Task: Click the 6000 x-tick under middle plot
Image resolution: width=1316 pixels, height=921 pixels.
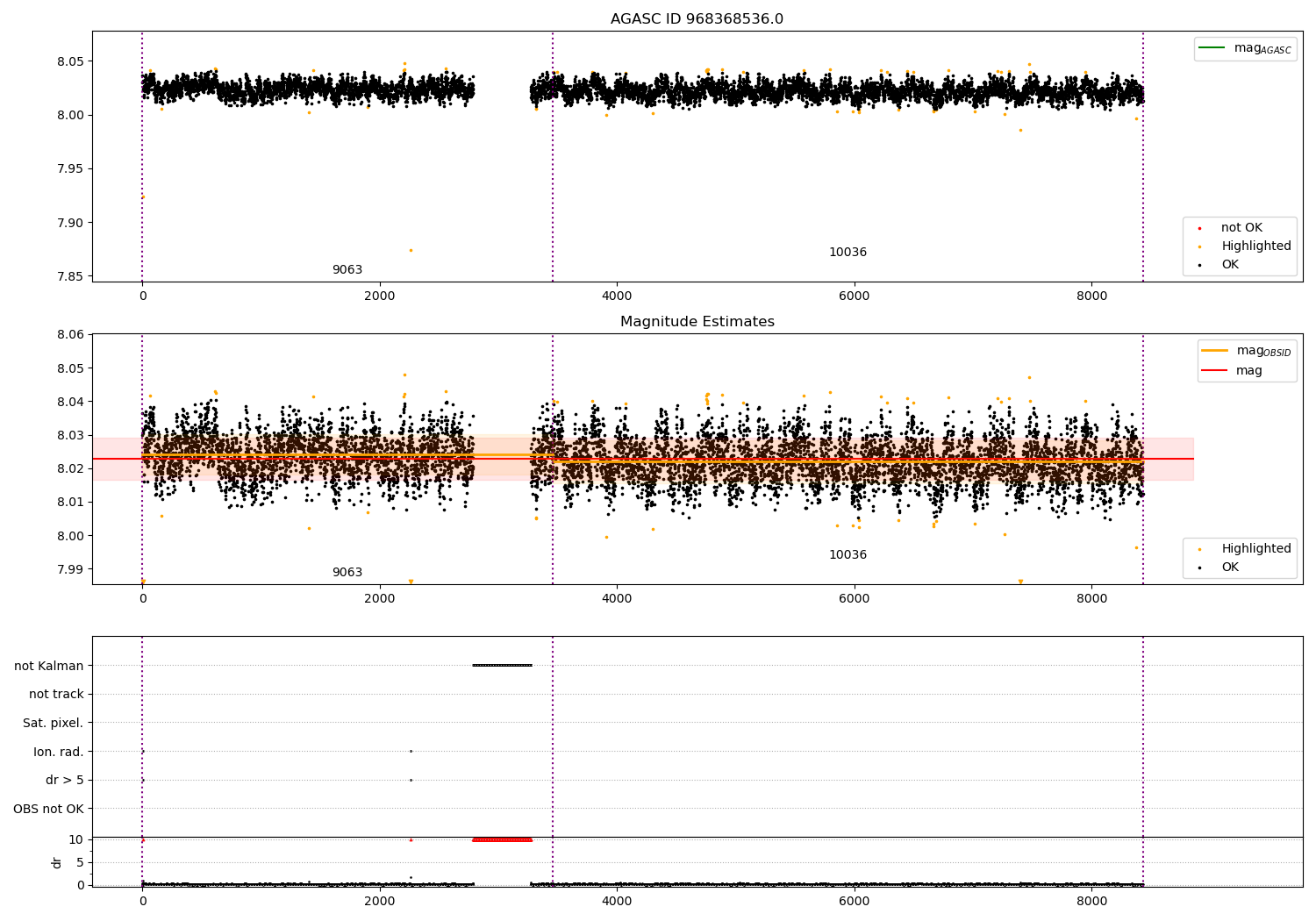Action: click(x=855, y=599)
